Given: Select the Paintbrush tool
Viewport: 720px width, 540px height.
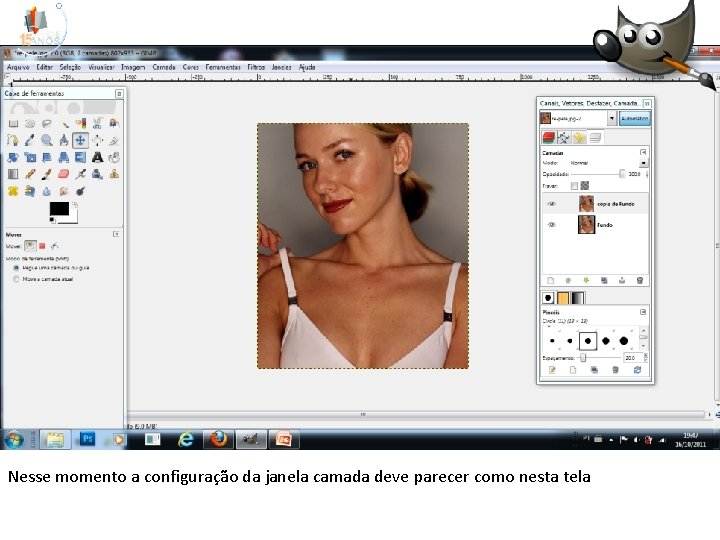Looking at the screenshot, I should point(46,174).
